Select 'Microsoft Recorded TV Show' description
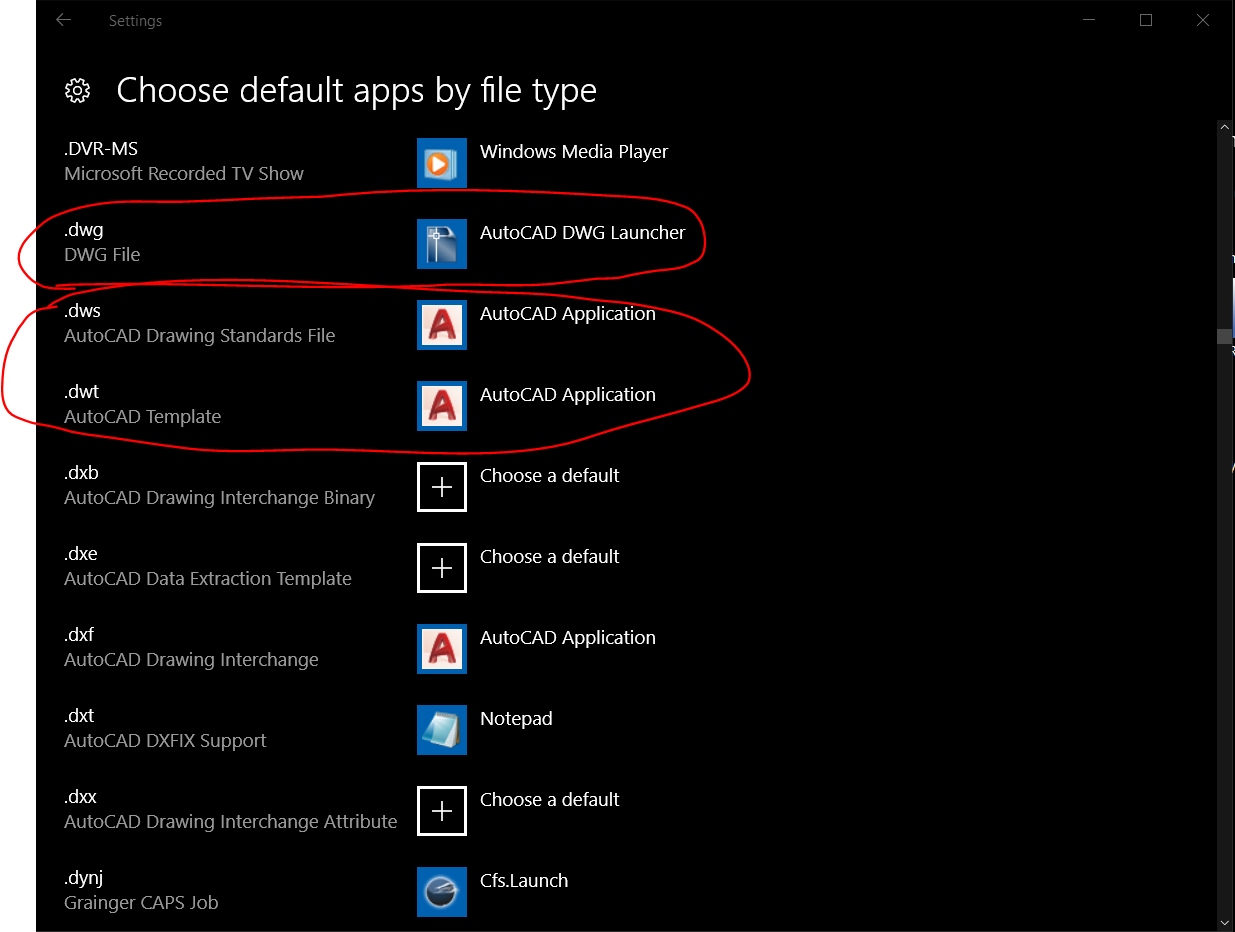The width and height of the screenshot is (1235, 932). point(184,174)
